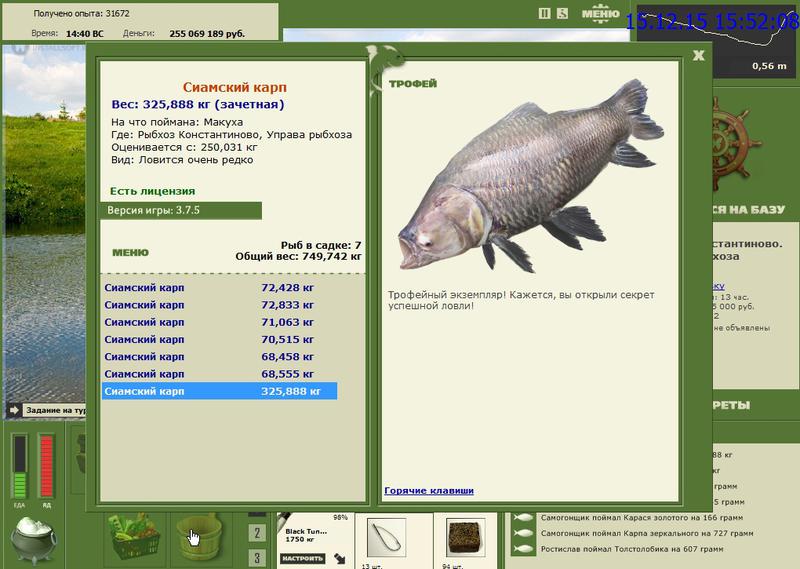This screenshot has height=569, width=800.
Task: Open the wooden bucket keepnet icon
Action: click(x=199, y=537)
